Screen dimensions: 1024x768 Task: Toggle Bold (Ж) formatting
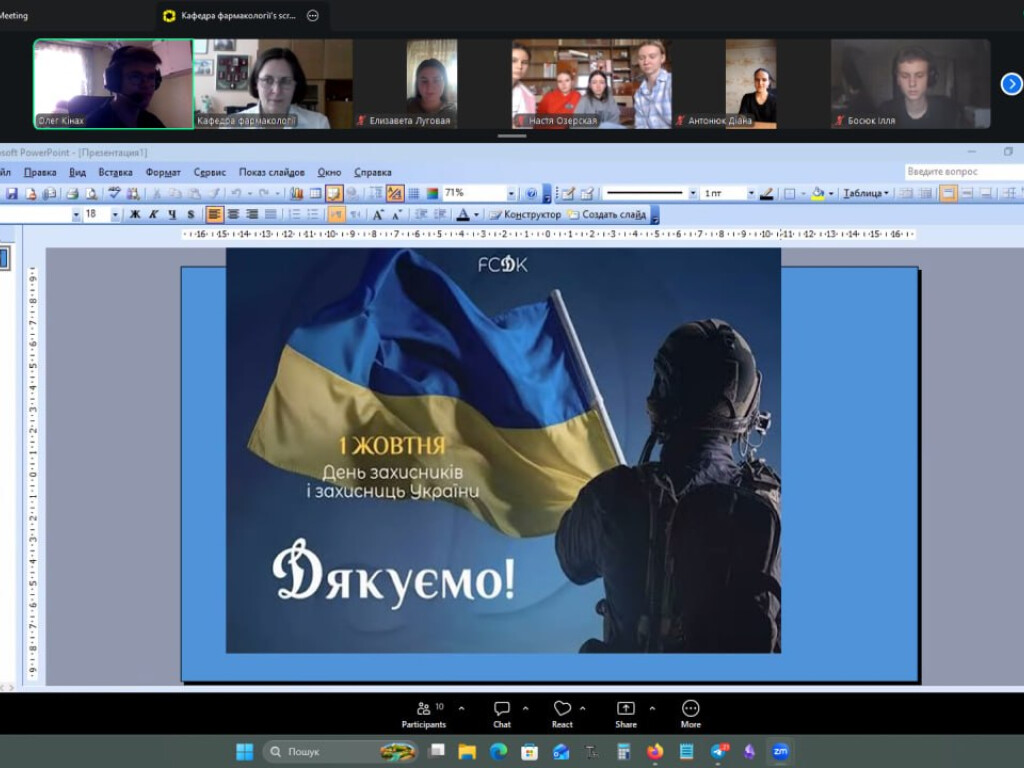pyautogui.click(x=135, y=215)
